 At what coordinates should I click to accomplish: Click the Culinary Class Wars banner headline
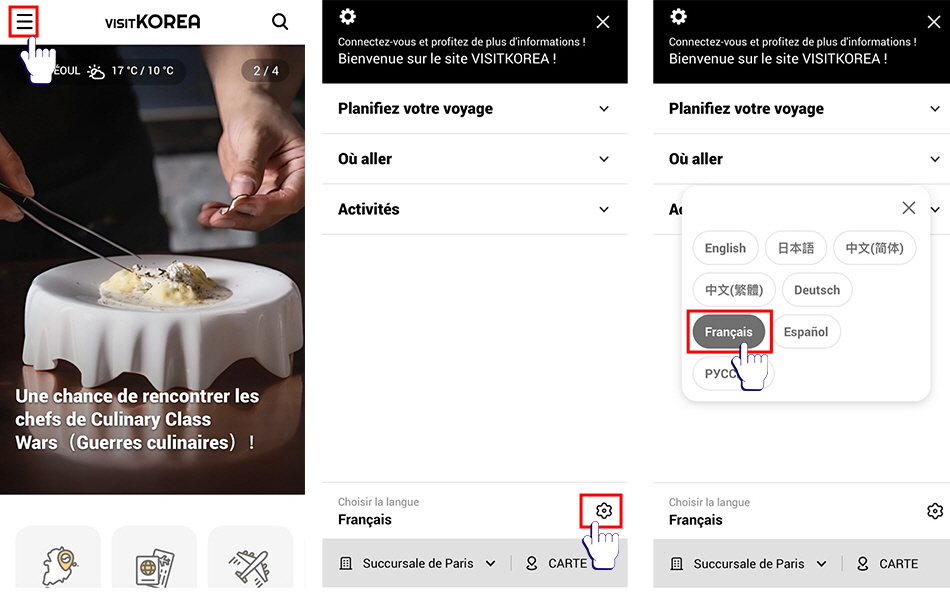click(x=137, y=419)
